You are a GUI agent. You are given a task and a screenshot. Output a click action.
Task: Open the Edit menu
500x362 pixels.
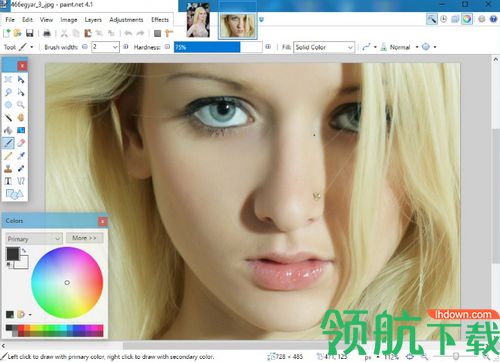point(27,20)
